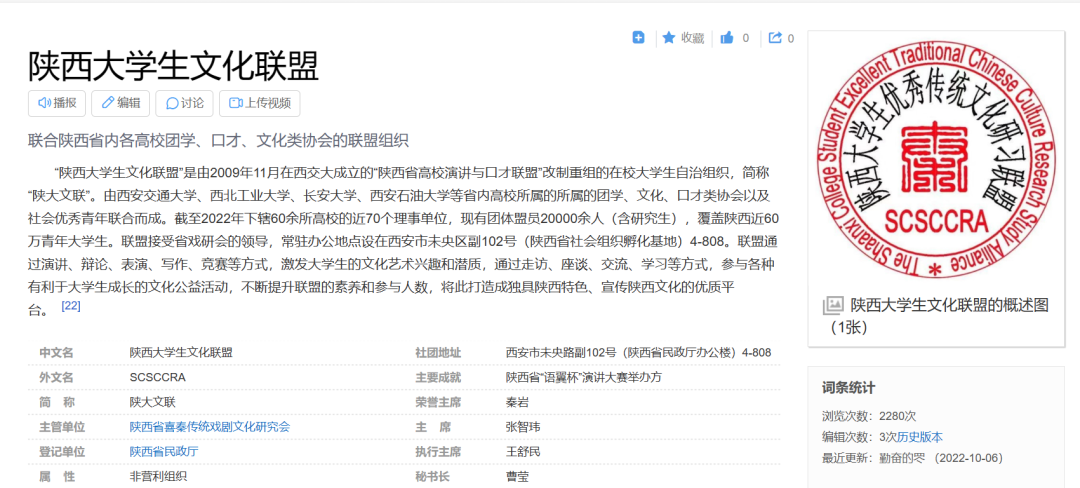This screenshot has height=488, width=1080.
Task: Click the 浏览次数：2280次 entry
Action: 869,416
